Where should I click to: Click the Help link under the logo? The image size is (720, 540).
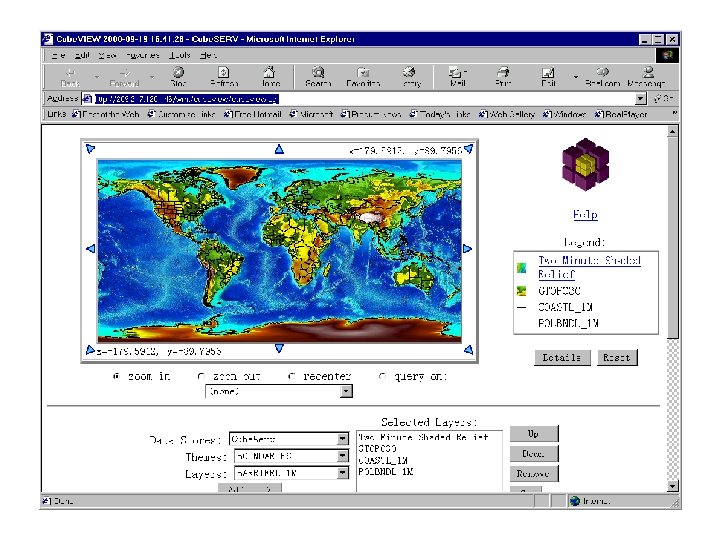click(585, 214)
